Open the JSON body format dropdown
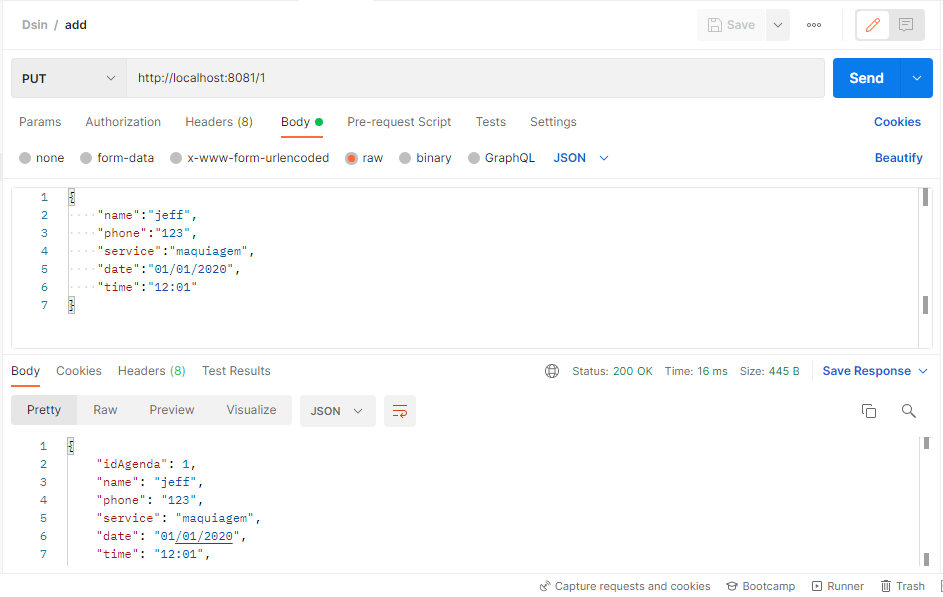Image resolution: width=943 pixels, height=597 pixels. coord(580,157)
